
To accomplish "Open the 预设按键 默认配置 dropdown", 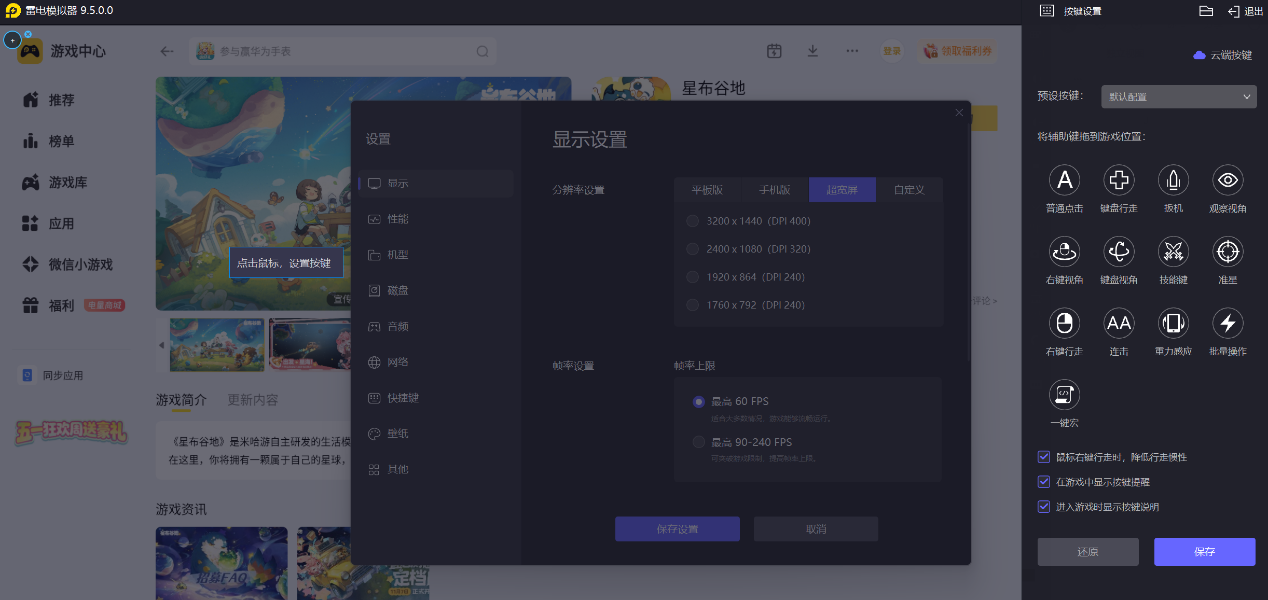I will pos(1178,97).
